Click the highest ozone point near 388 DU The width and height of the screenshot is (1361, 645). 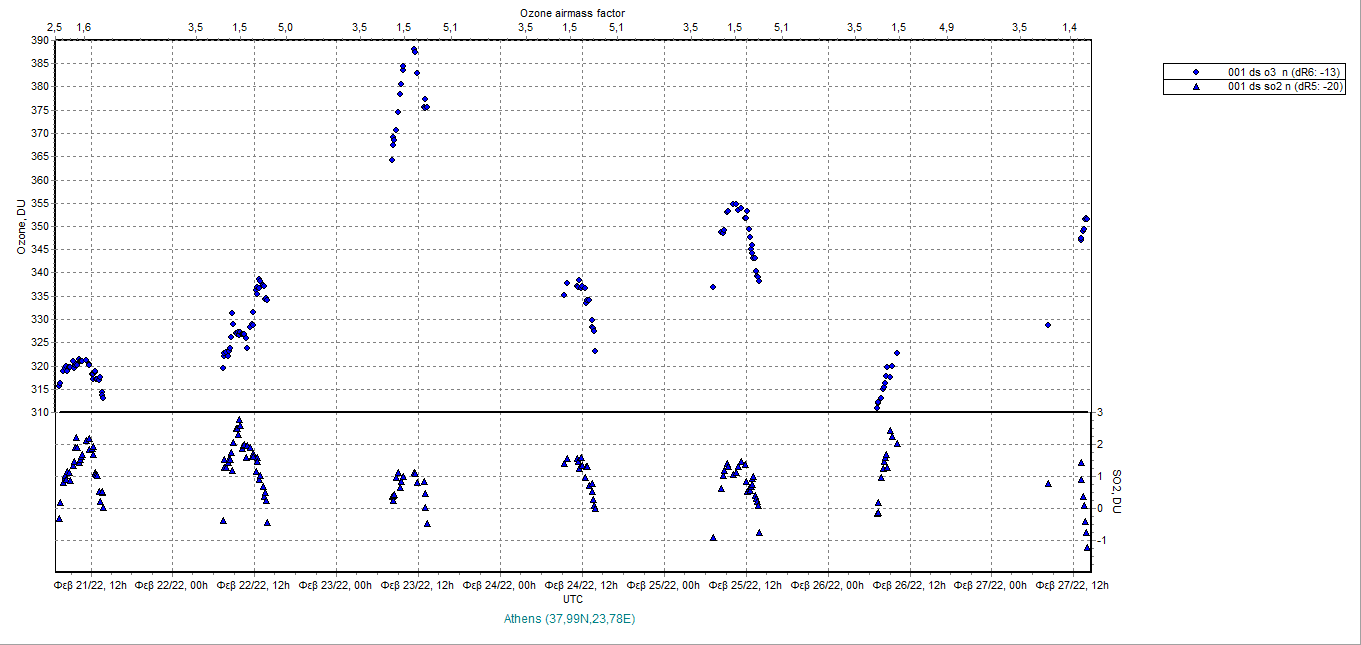[414, 50]
